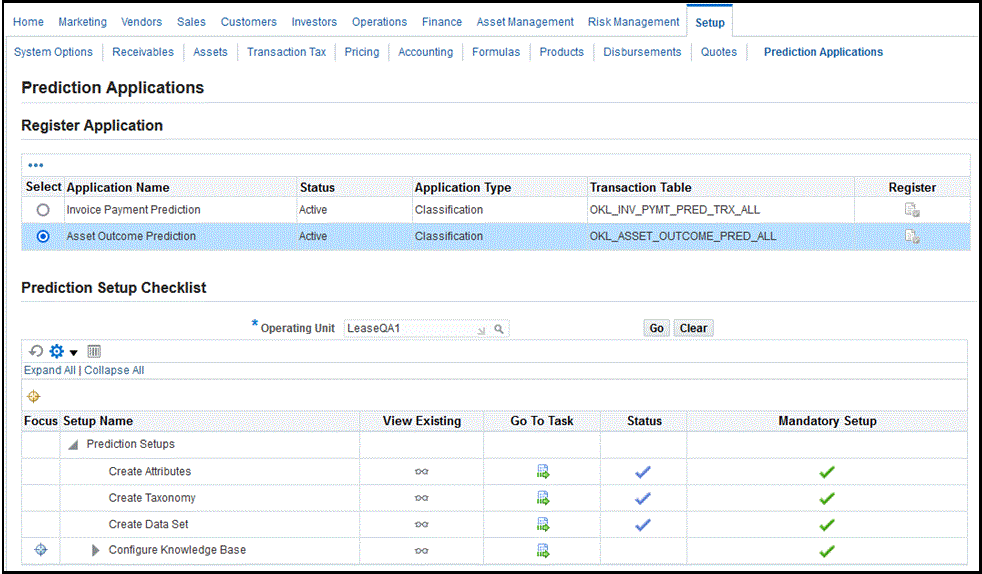Open Formulas subtab
Screen dimensions: 982x574
click(x=496, y=52)
